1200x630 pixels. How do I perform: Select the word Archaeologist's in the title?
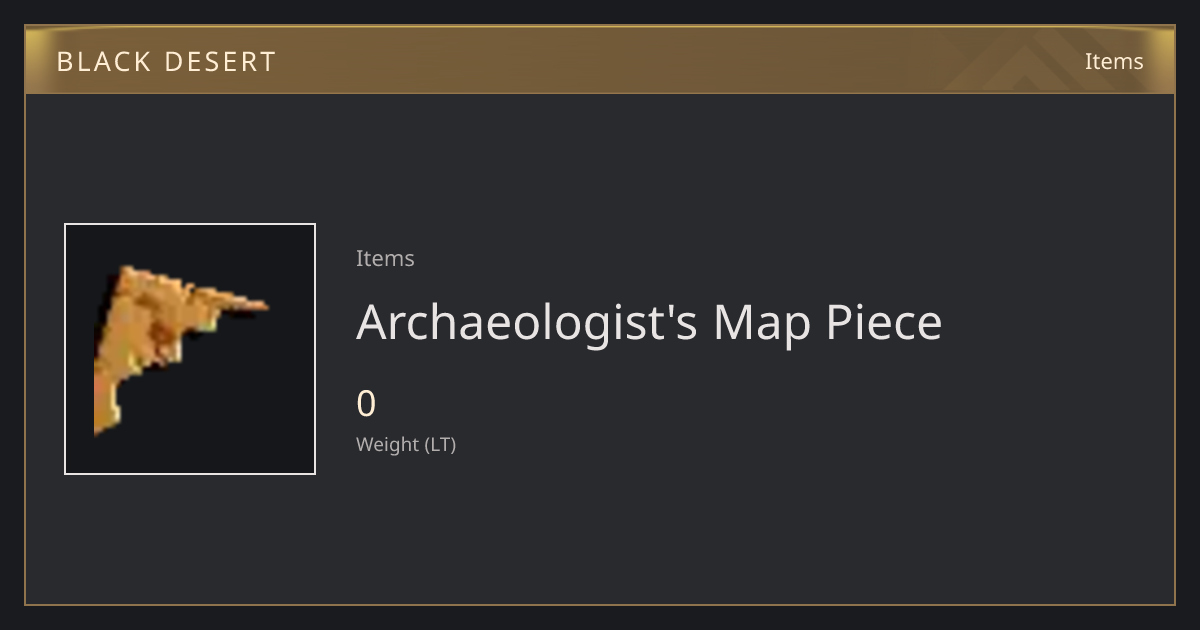click(x=527, y=323)
